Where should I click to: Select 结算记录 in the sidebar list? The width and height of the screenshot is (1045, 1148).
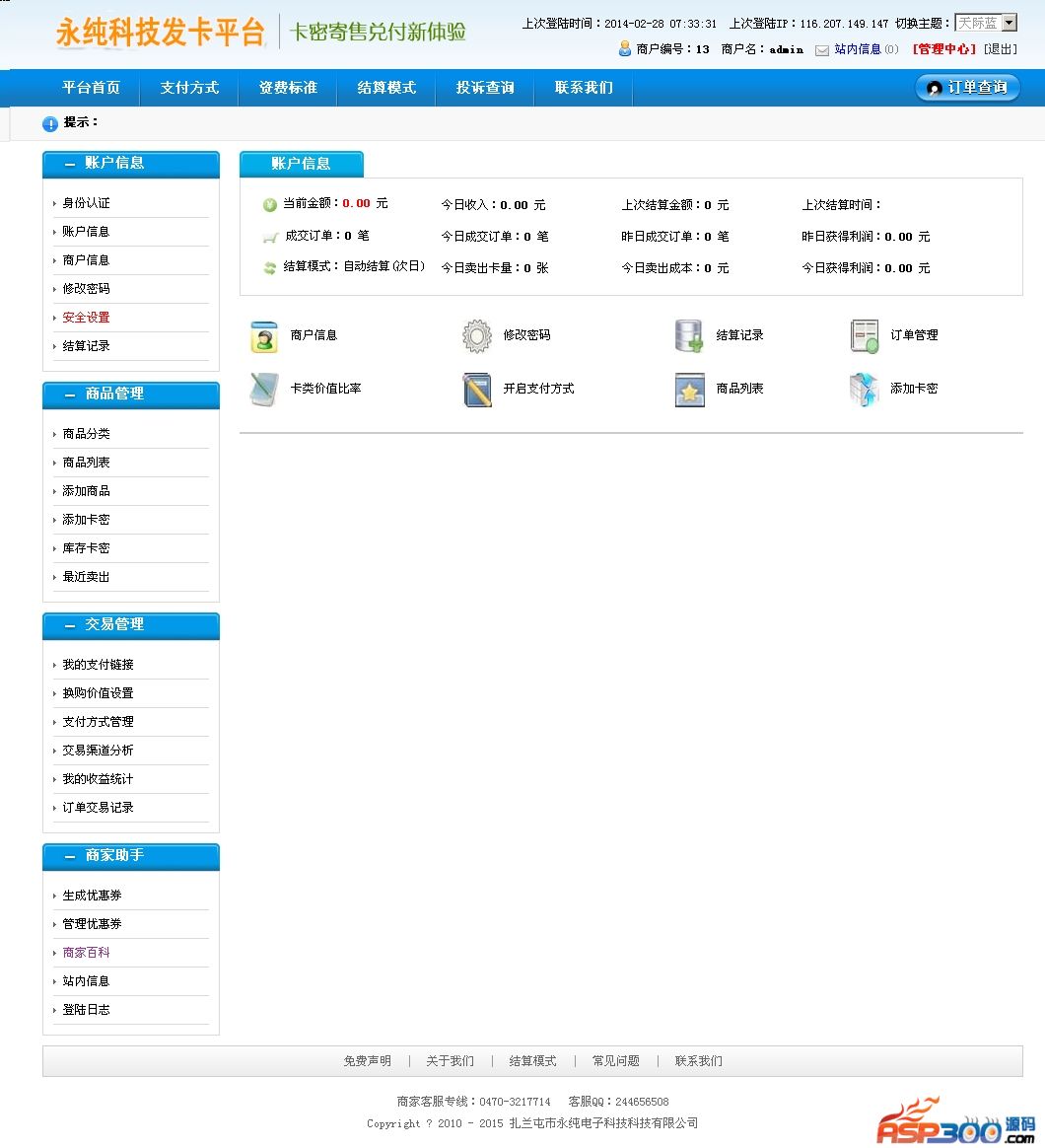pos(87,345)
